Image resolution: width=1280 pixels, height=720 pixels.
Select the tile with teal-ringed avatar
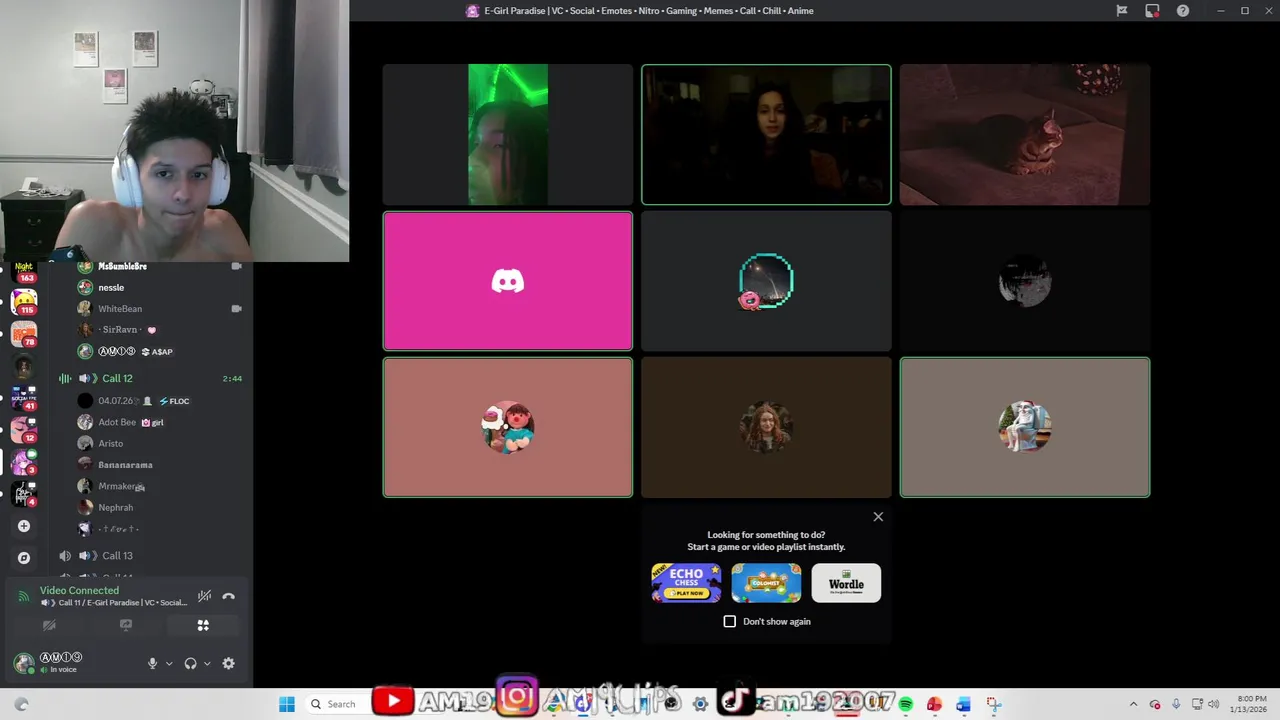click(766, 281)
